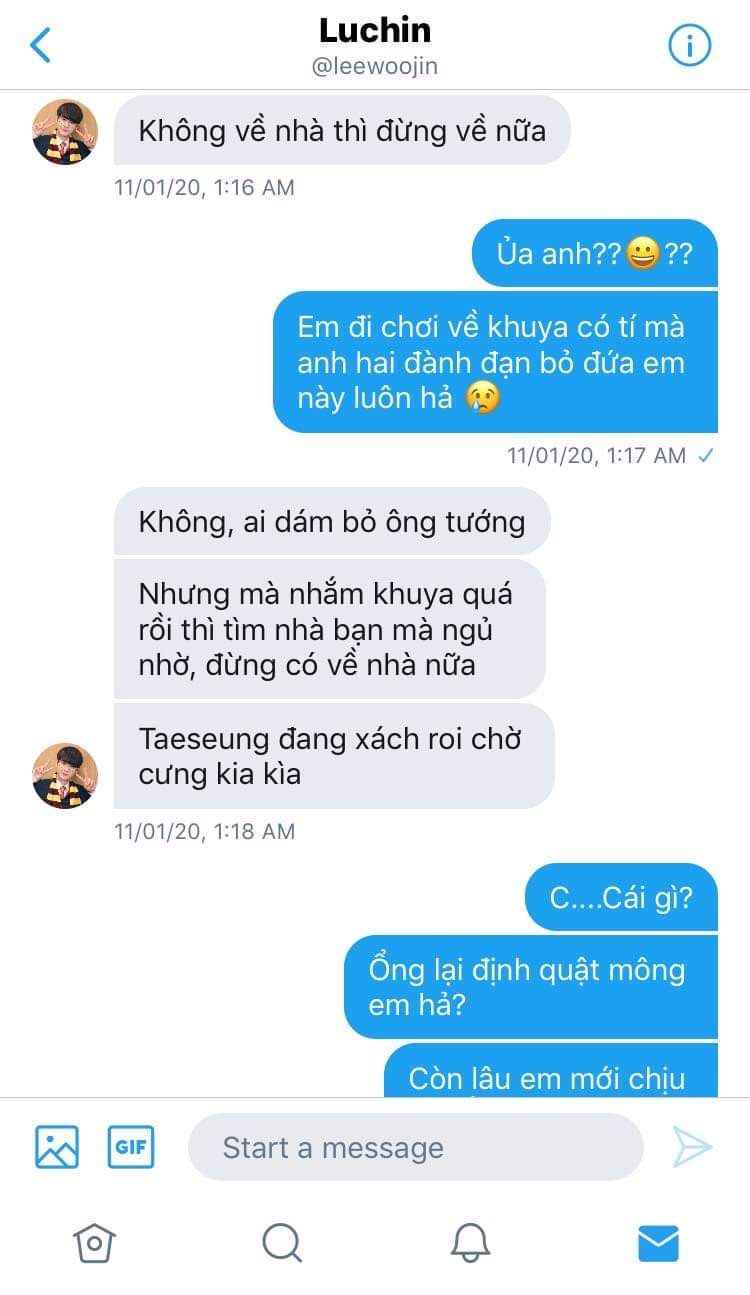Tap the Luchin name header
The image size is (750, 1295).
click(x=375, y=31)
